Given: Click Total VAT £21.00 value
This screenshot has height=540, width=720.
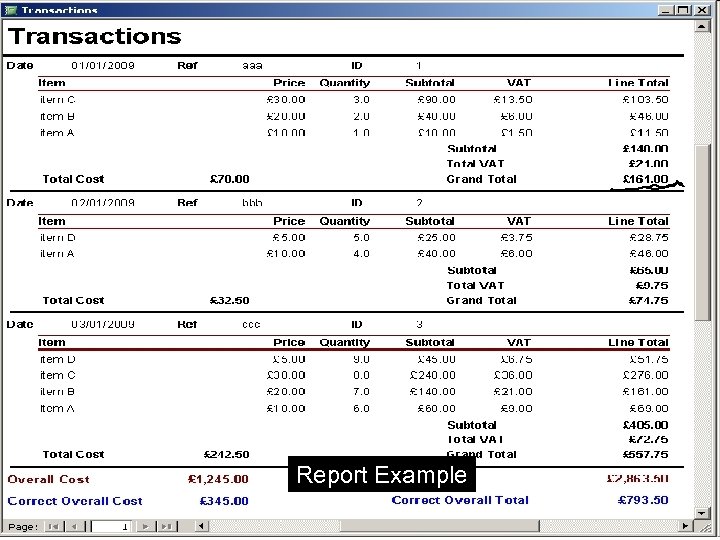Looking at the screenshot, I should [648, 164].
